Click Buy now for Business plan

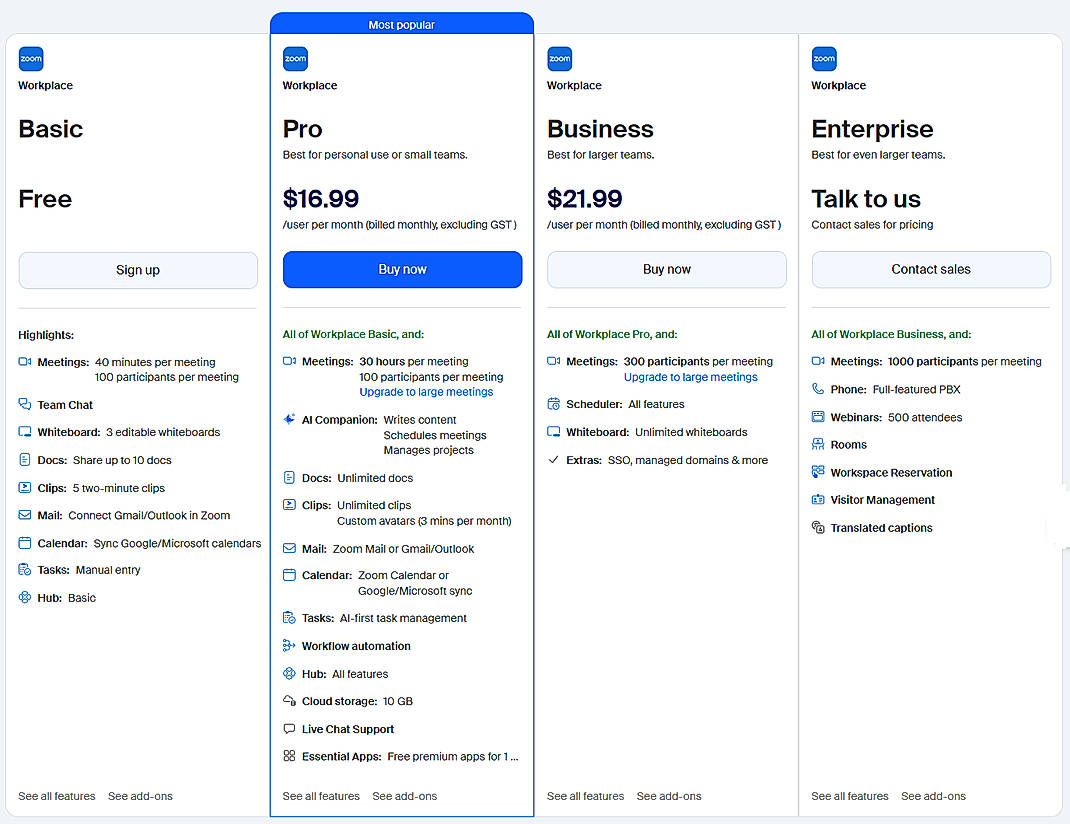pyautogui.click(x=667, y=269)
